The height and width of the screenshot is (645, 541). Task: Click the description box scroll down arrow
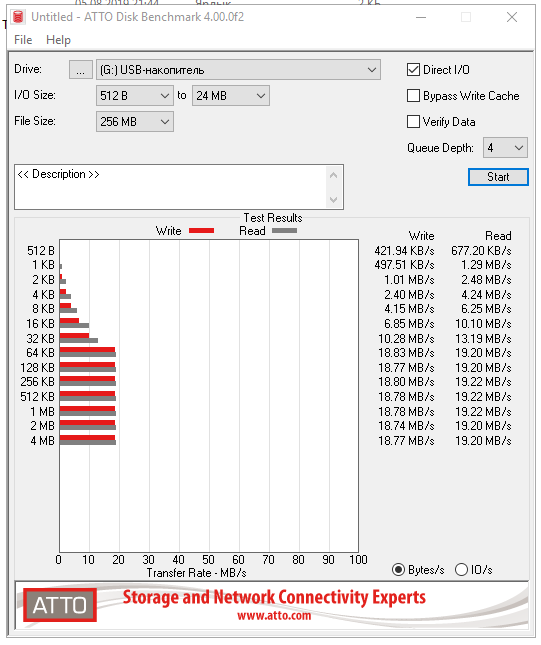coord(334,200)
